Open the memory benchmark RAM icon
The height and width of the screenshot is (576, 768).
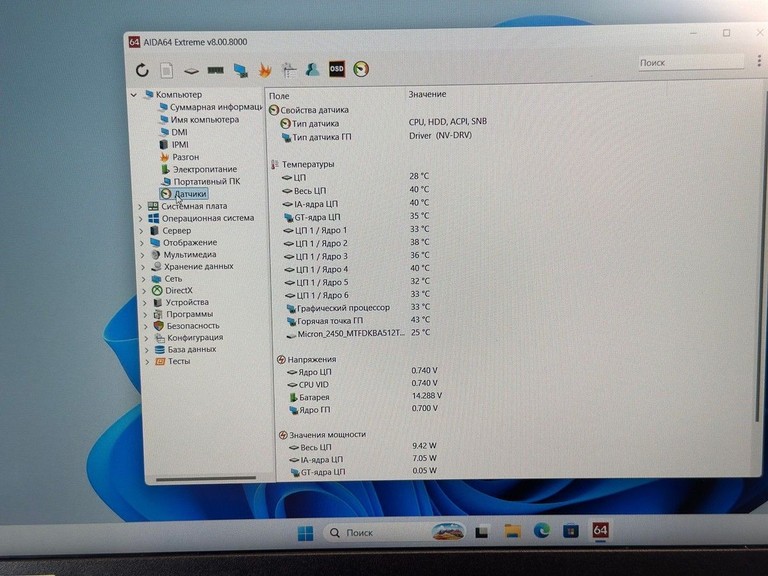216,71
